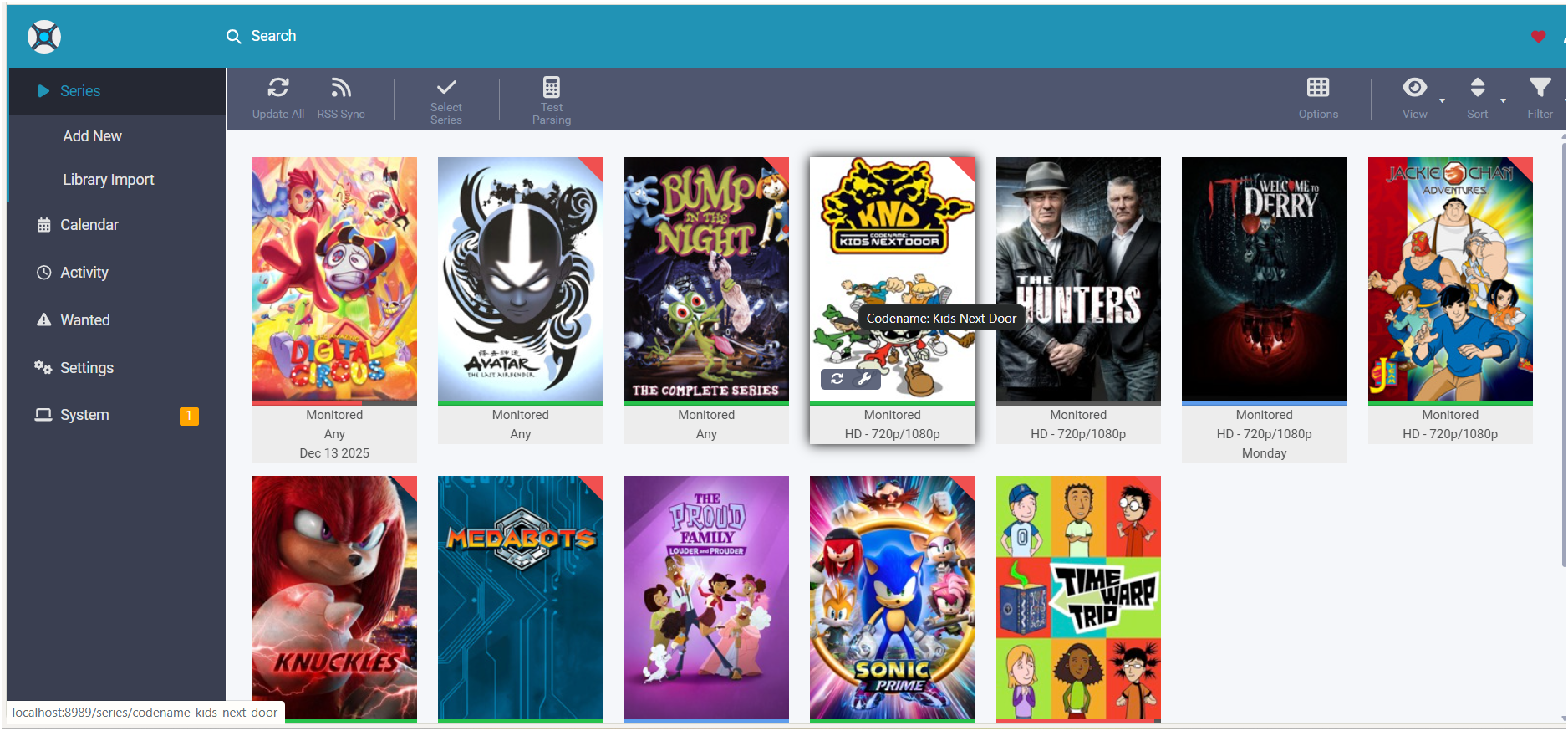This screenshot has height=731, width=1568.
Task: Click the red heart donate icon
Action: [1538, 36]
